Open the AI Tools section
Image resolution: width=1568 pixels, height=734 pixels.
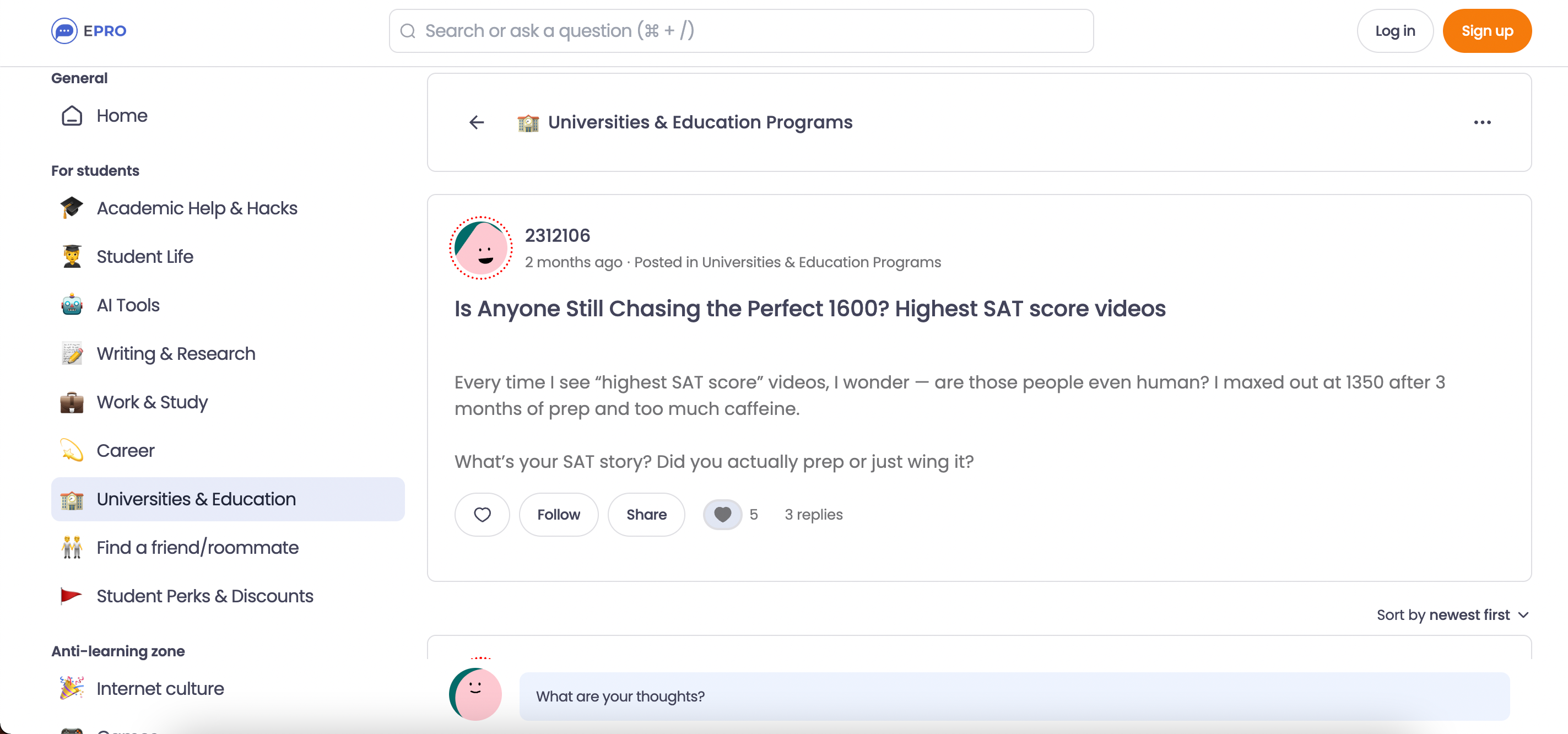click(128, 305)
